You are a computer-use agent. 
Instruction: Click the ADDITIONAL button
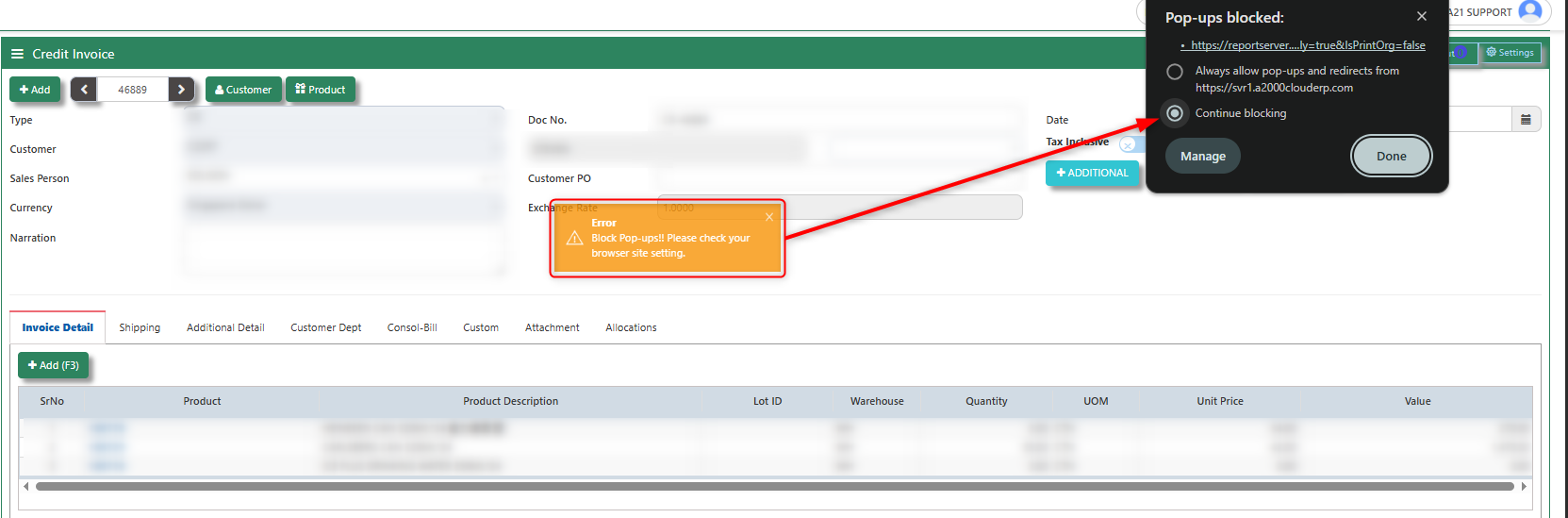(1092, 173)
